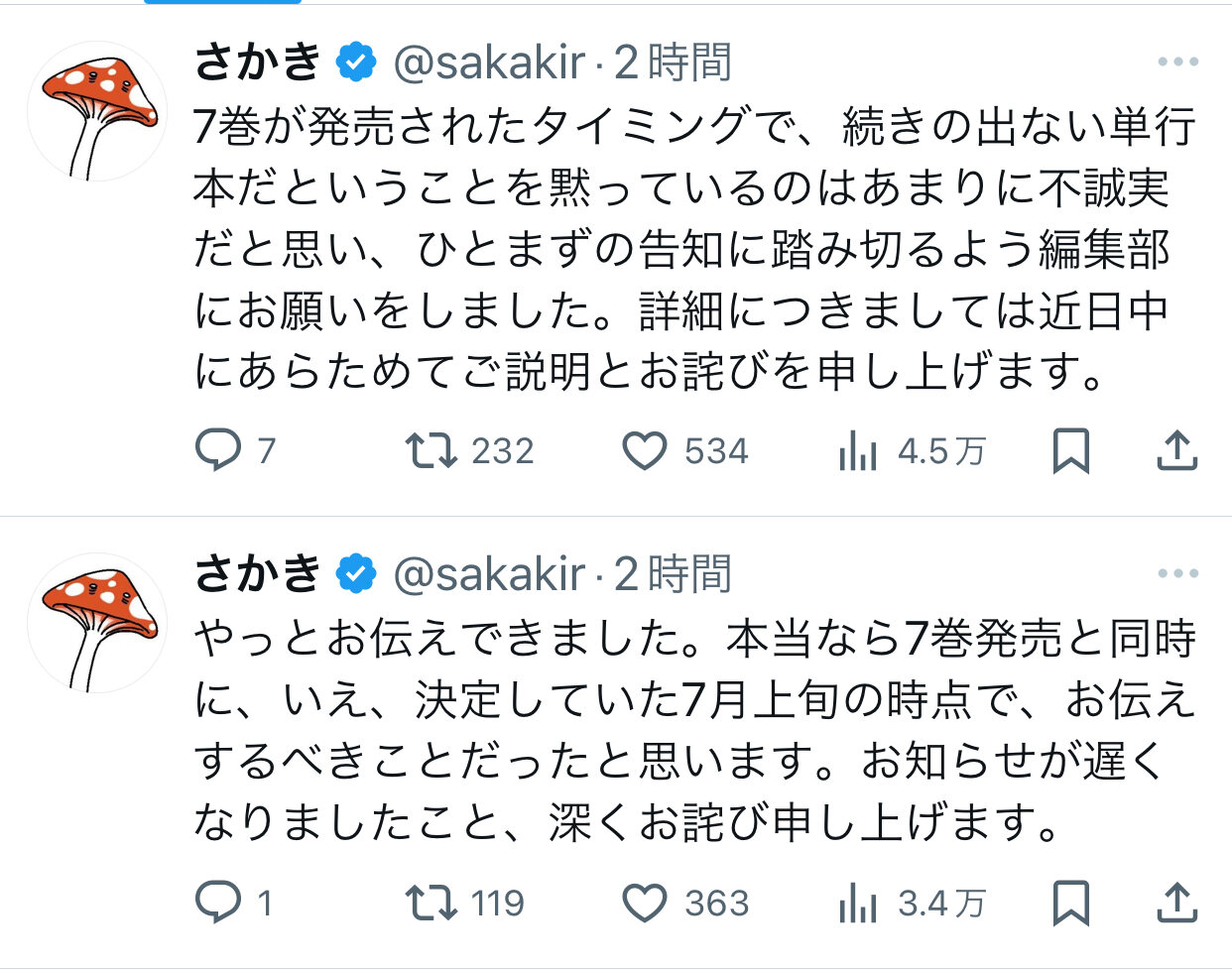The height and width of the screenshot is (970, 1232).
Task: Reply to the first tweet about 7巻
Action: tap(217, 451)
